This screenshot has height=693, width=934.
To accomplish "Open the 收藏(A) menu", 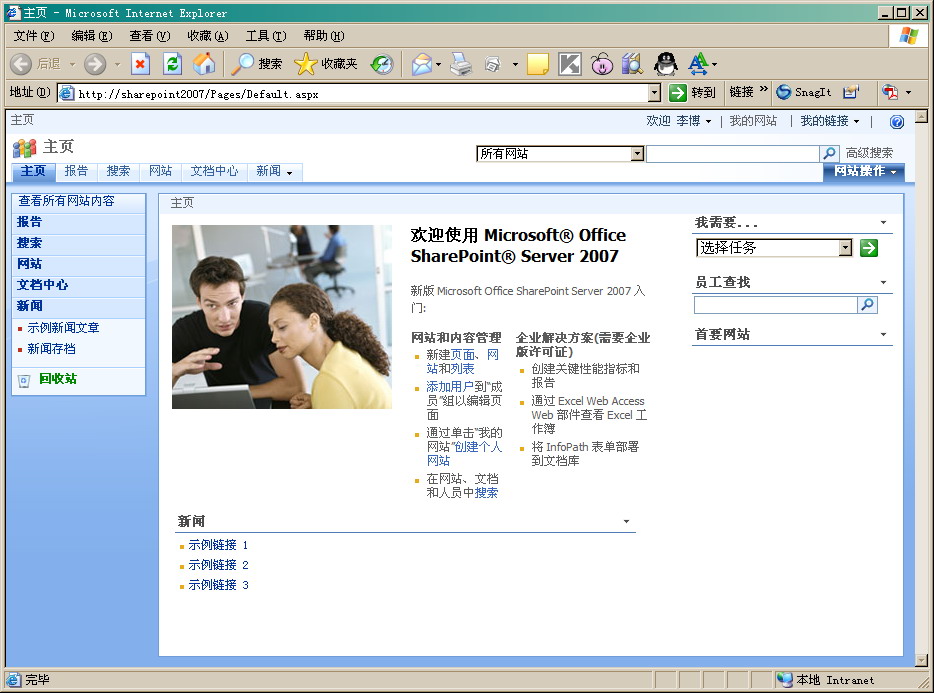I will pos(208,36).
